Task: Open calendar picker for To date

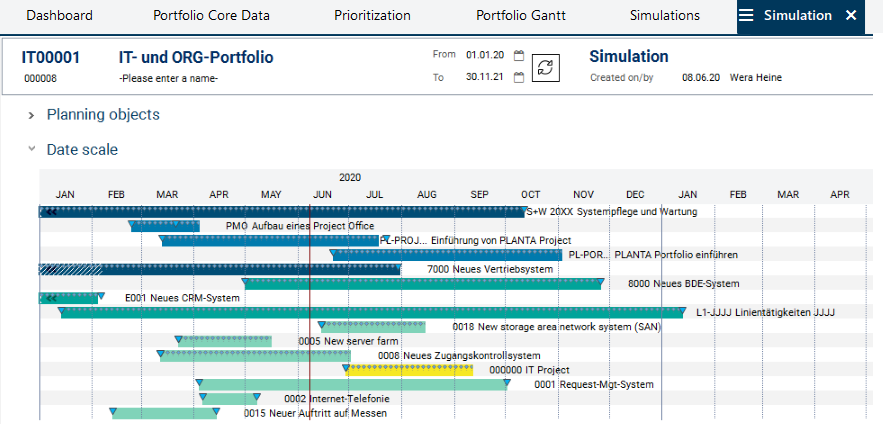Action: click(x=519, y=78)
